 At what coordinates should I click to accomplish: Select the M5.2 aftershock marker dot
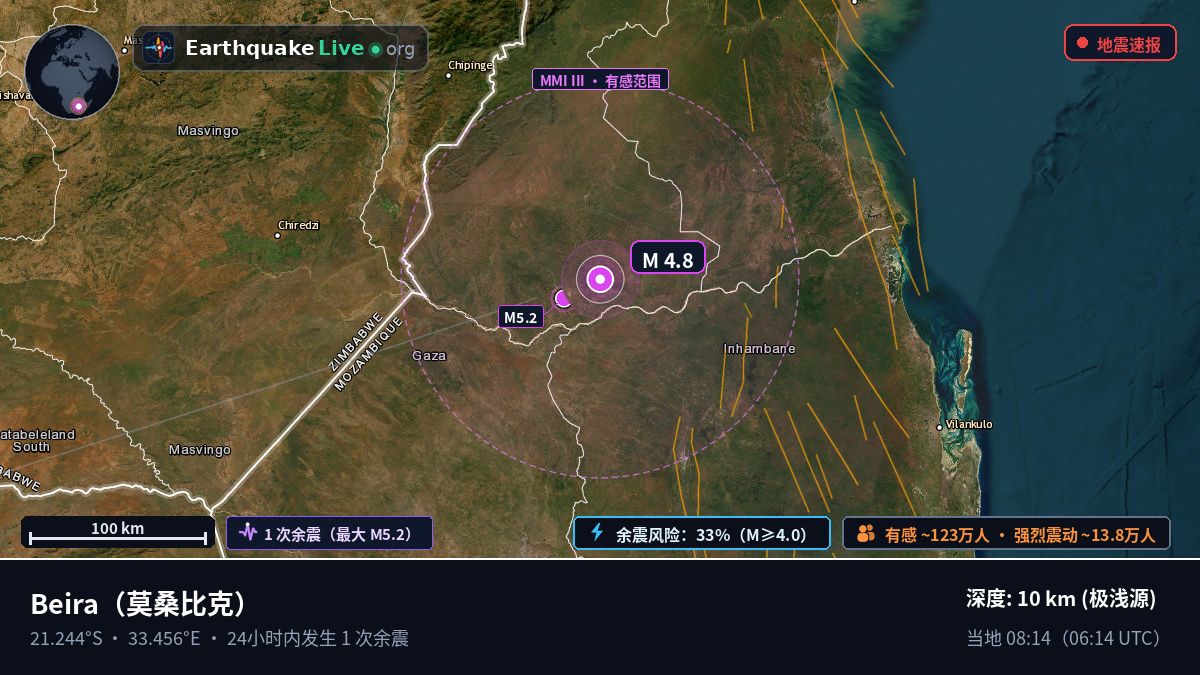click(563, 298)
